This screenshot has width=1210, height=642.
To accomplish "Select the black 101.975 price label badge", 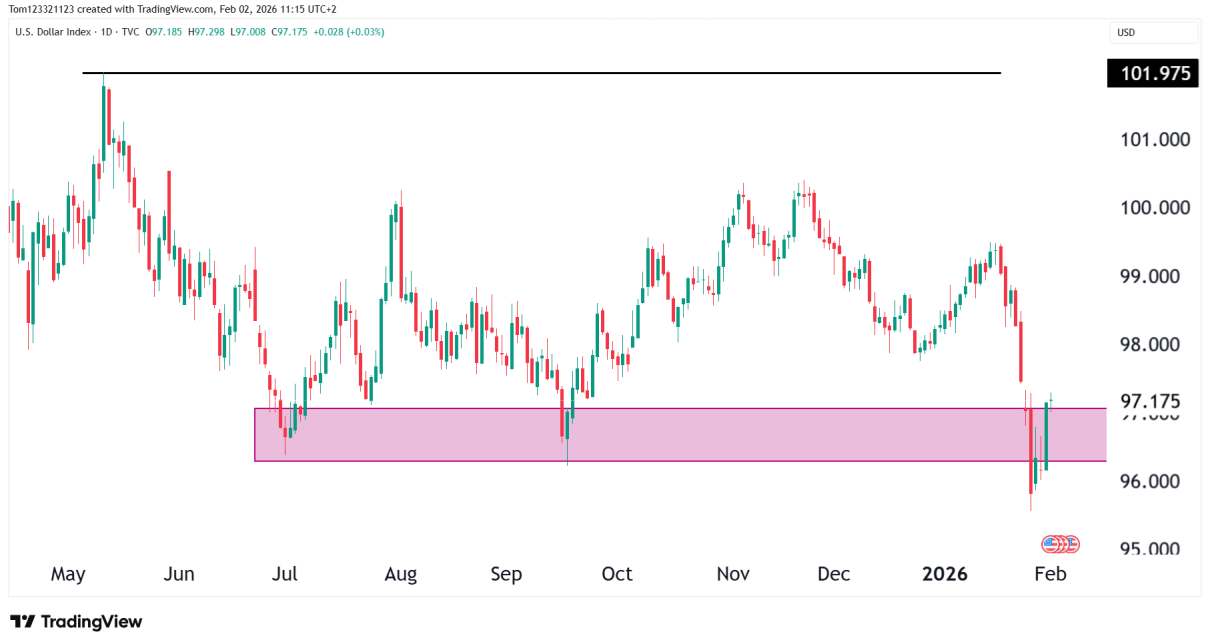I will (1152, 73).
